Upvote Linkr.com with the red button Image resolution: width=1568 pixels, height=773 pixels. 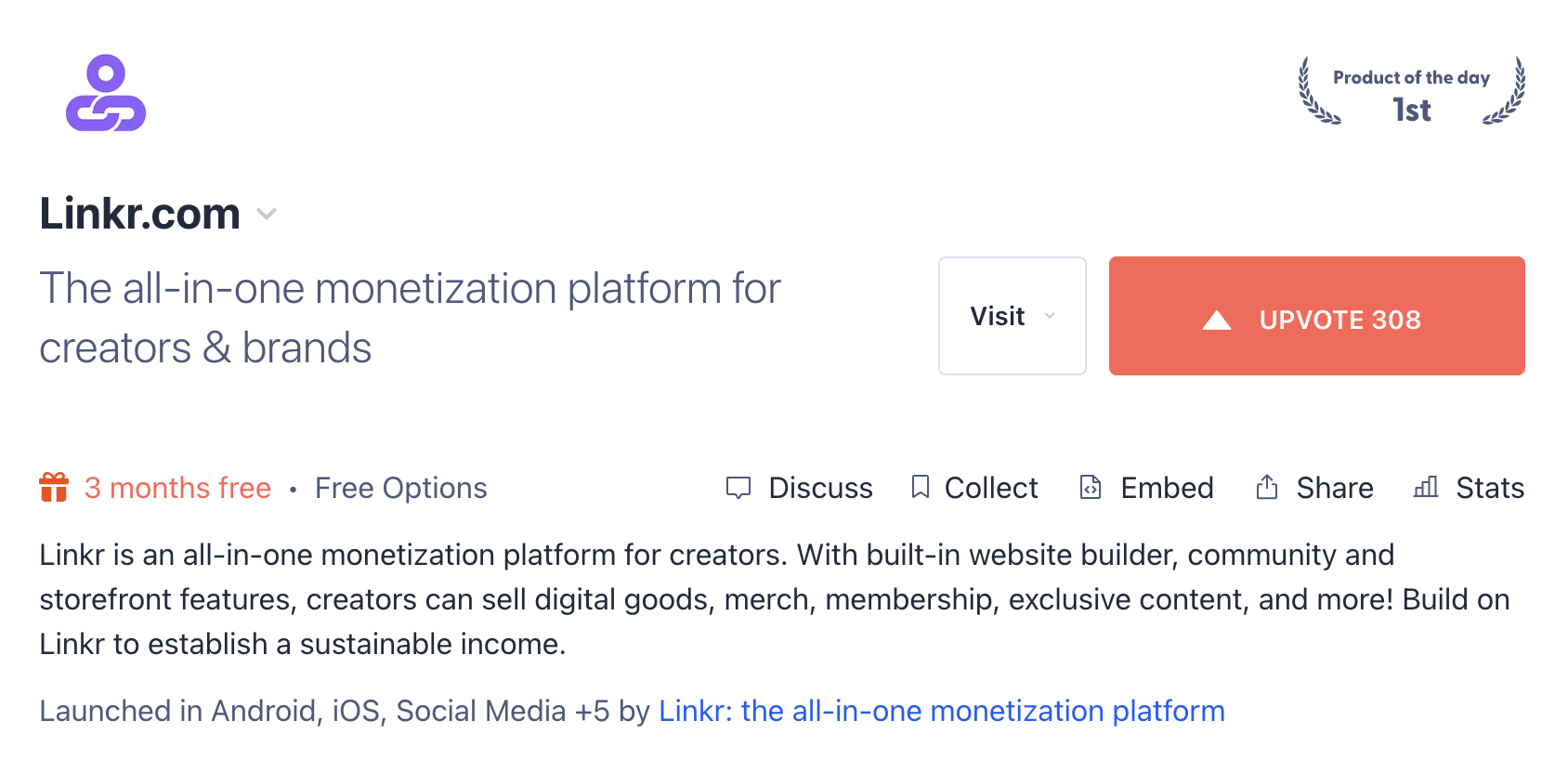(x=1317, y=316)
